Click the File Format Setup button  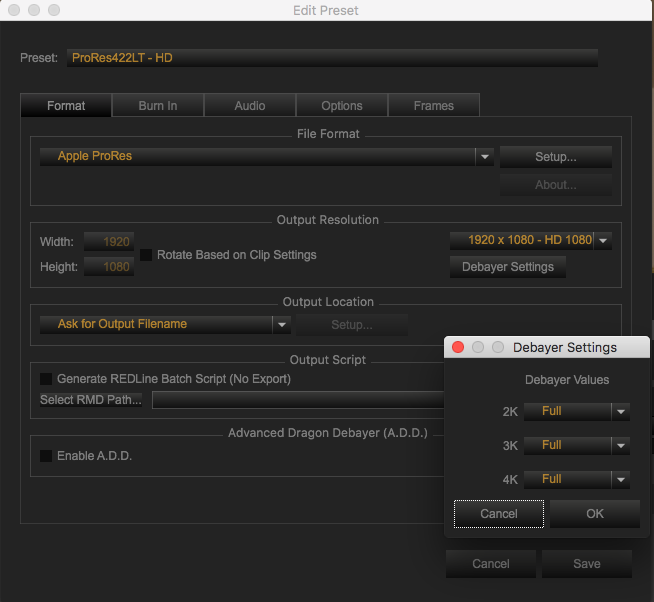click(555, 157)
